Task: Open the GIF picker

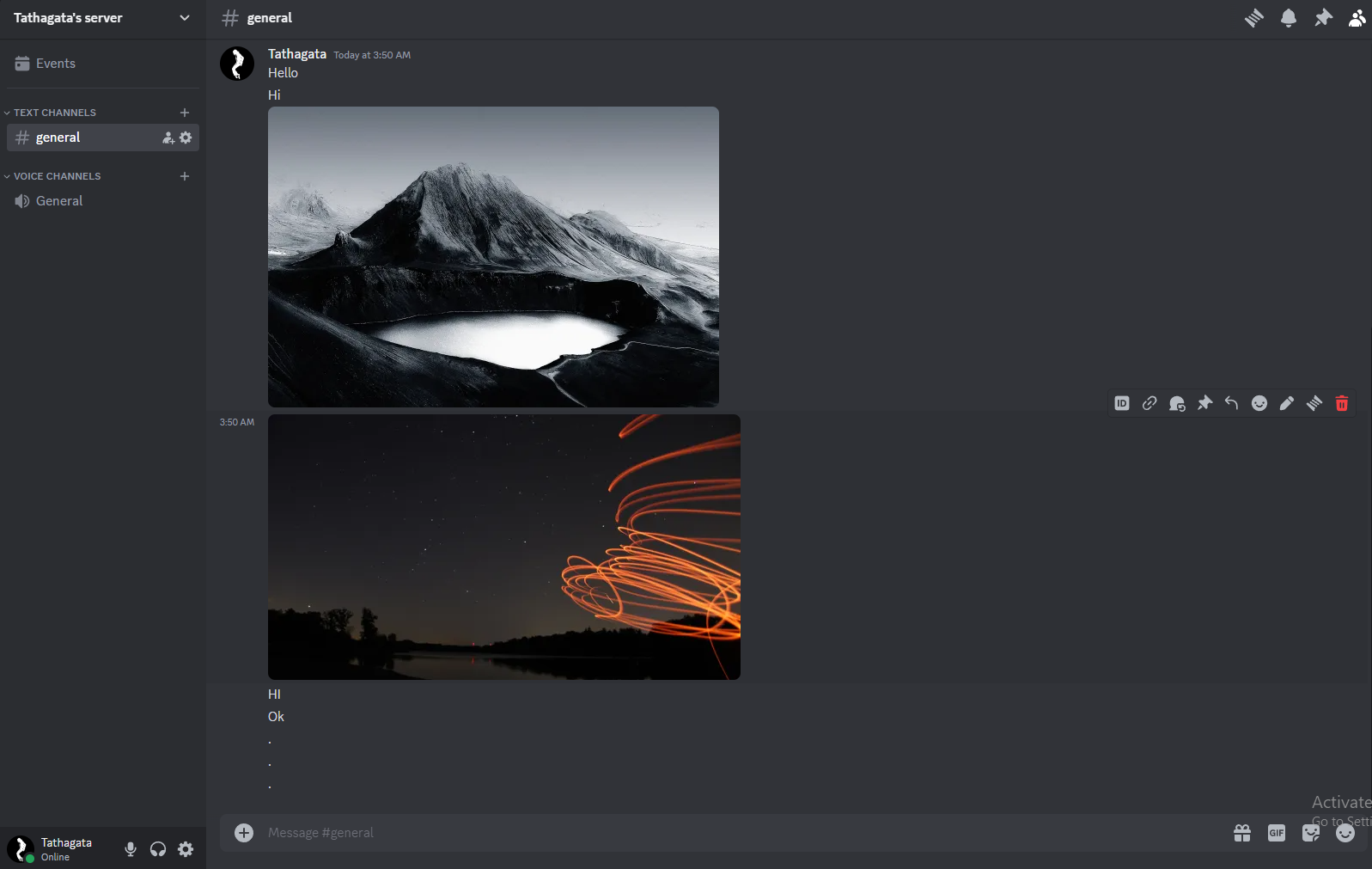Action: pyautogui.click(x=1277, y=833)
